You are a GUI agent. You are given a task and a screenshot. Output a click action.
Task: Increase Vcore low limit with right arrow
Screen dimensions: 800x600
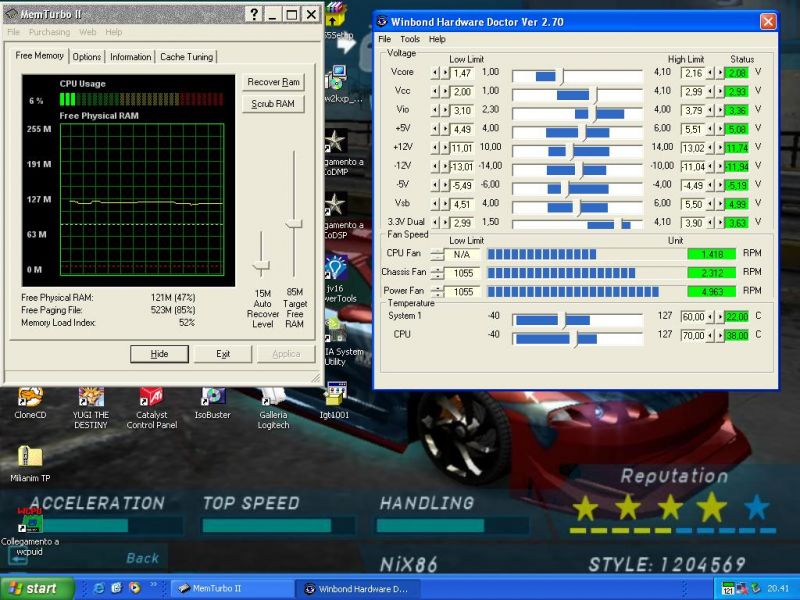(x=445, y=73)
